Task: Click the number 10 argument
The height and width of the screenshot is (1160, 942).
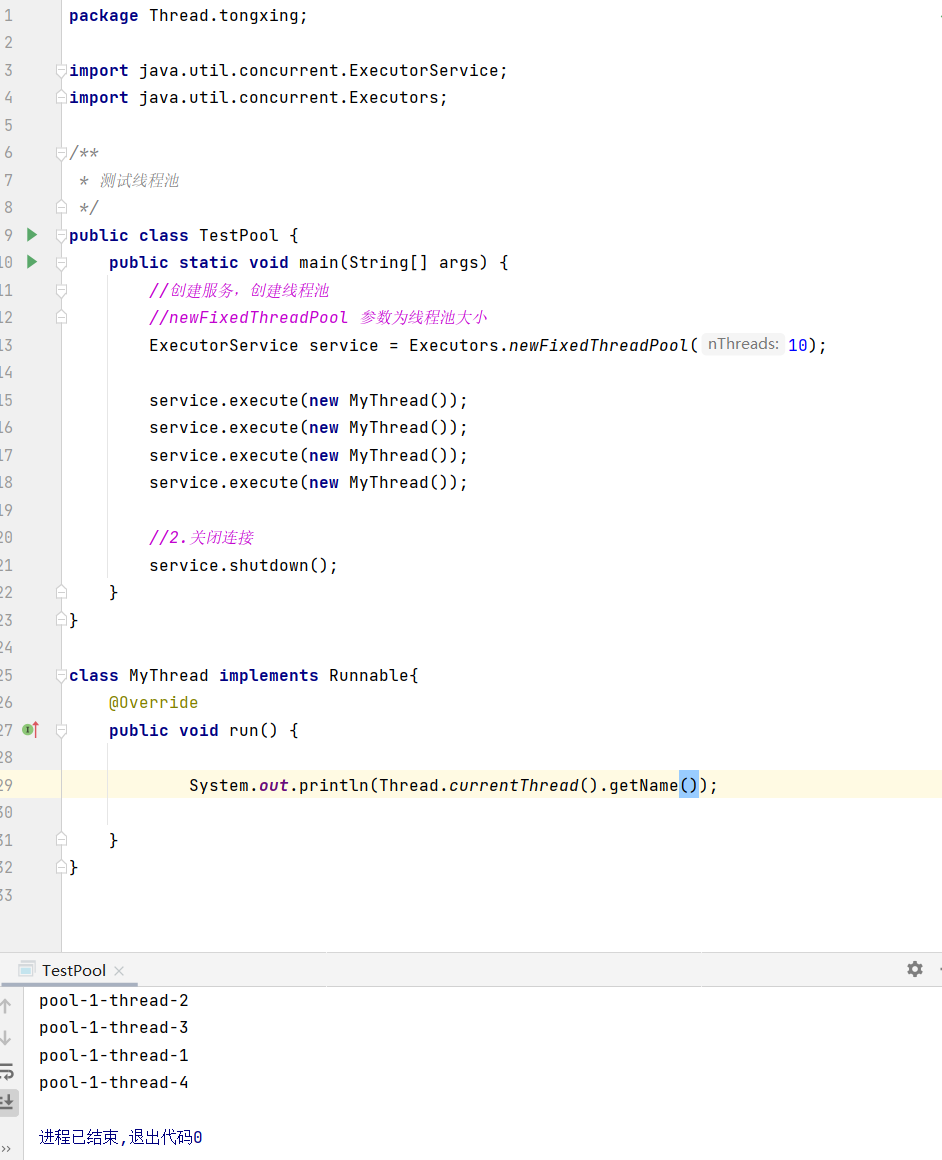Action: click(798, 345)
